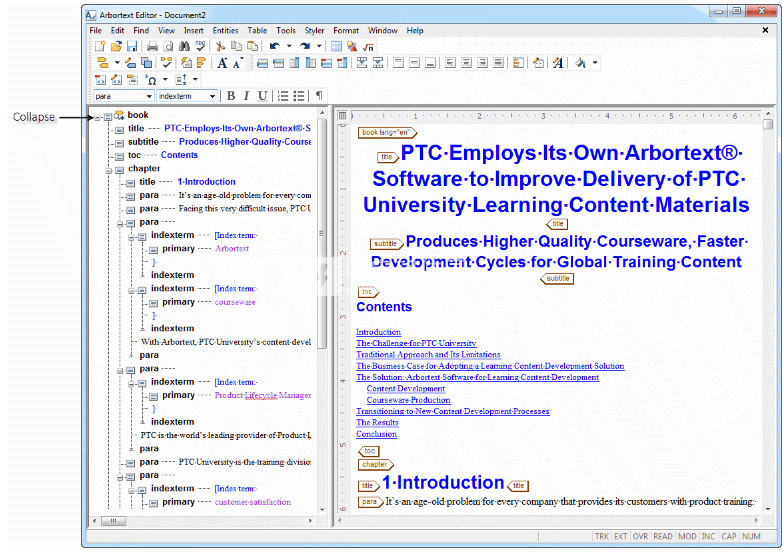The height and width of the screenshot is (553, 783).
Task: Toggle the READ status indicator
Action: pyautogui.click(x=663, y=536)
